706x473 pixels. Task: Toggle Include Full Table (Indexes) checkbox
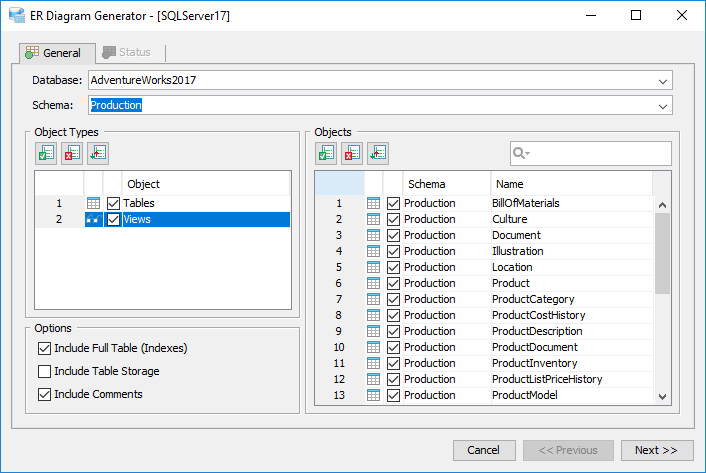[x=44, y=349]
